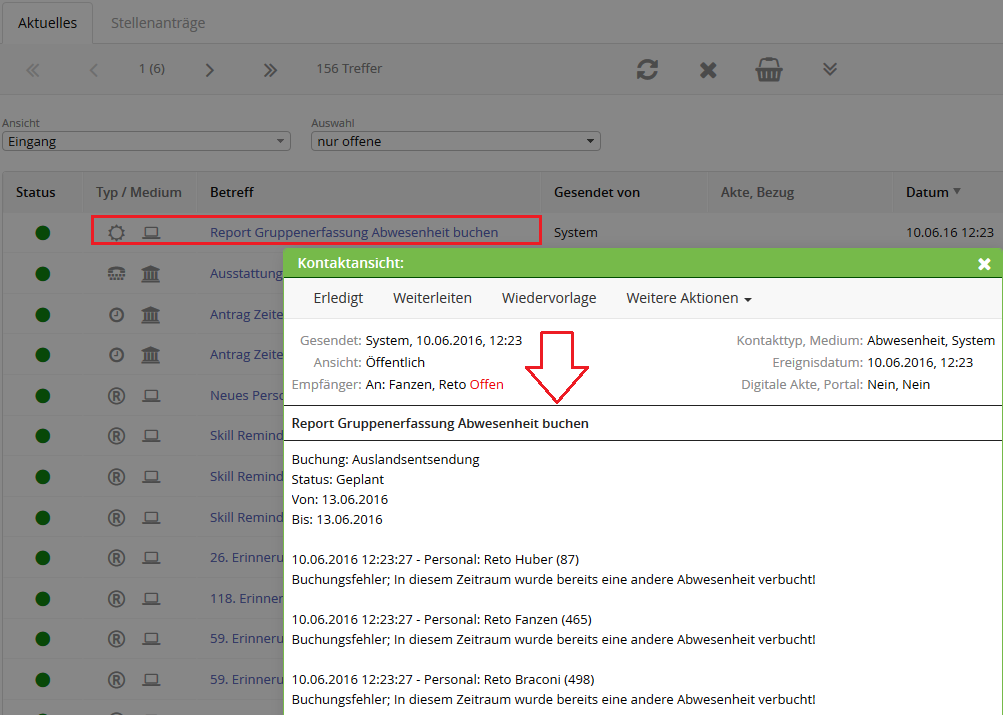This screenshot has width=1003, height=715.
Task: Open the 26. Erinneru subject link
Action: 246,558
